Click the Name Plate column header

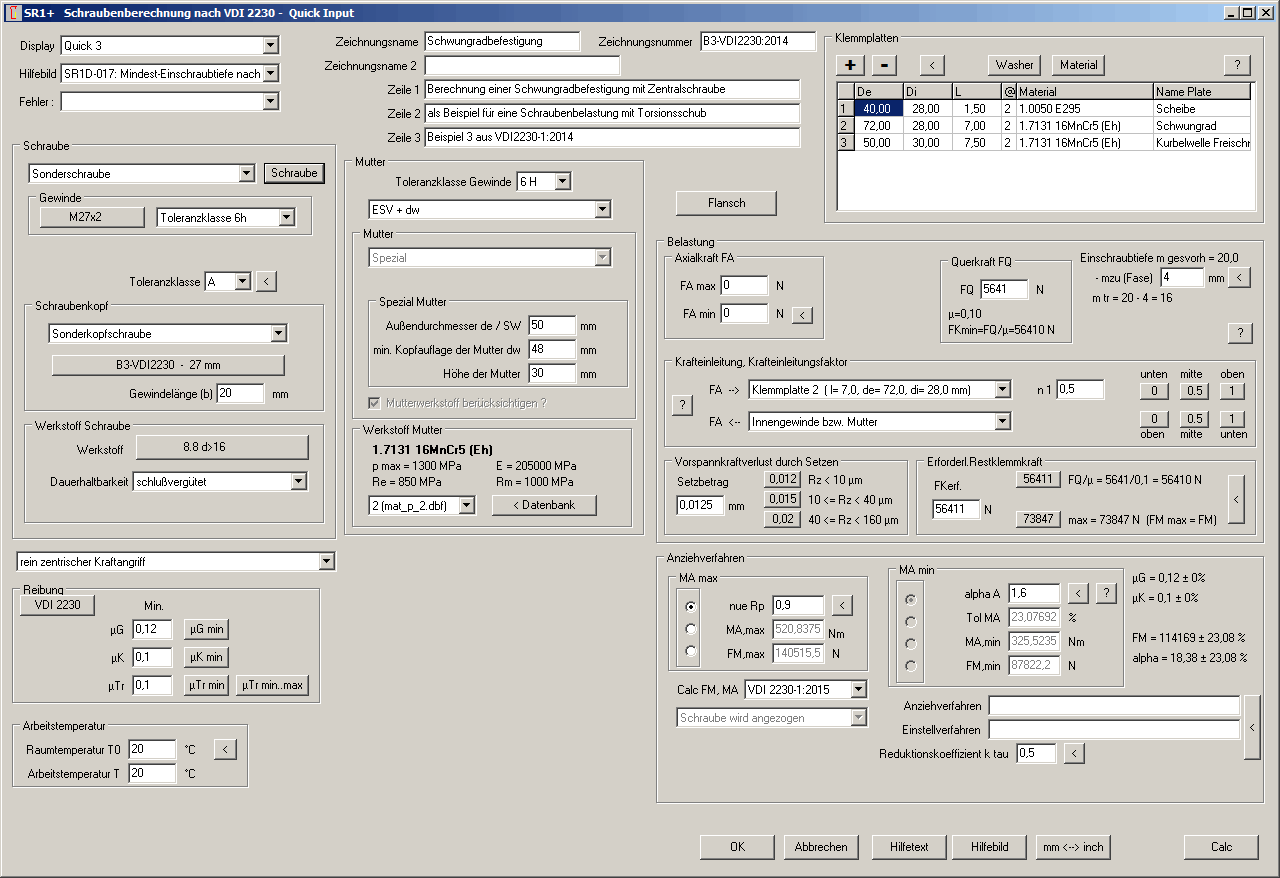coord(1202,92)
